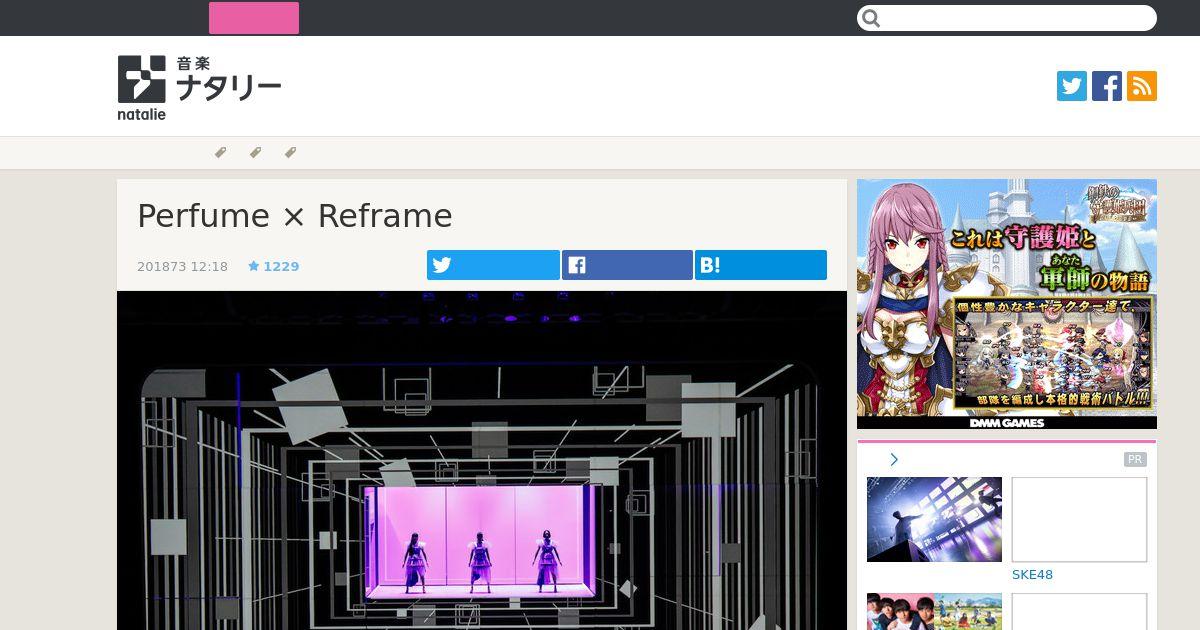1200x630 pixels.
Task: Click the second tag icon in the navigation bar
Action: tap(256, 153)
